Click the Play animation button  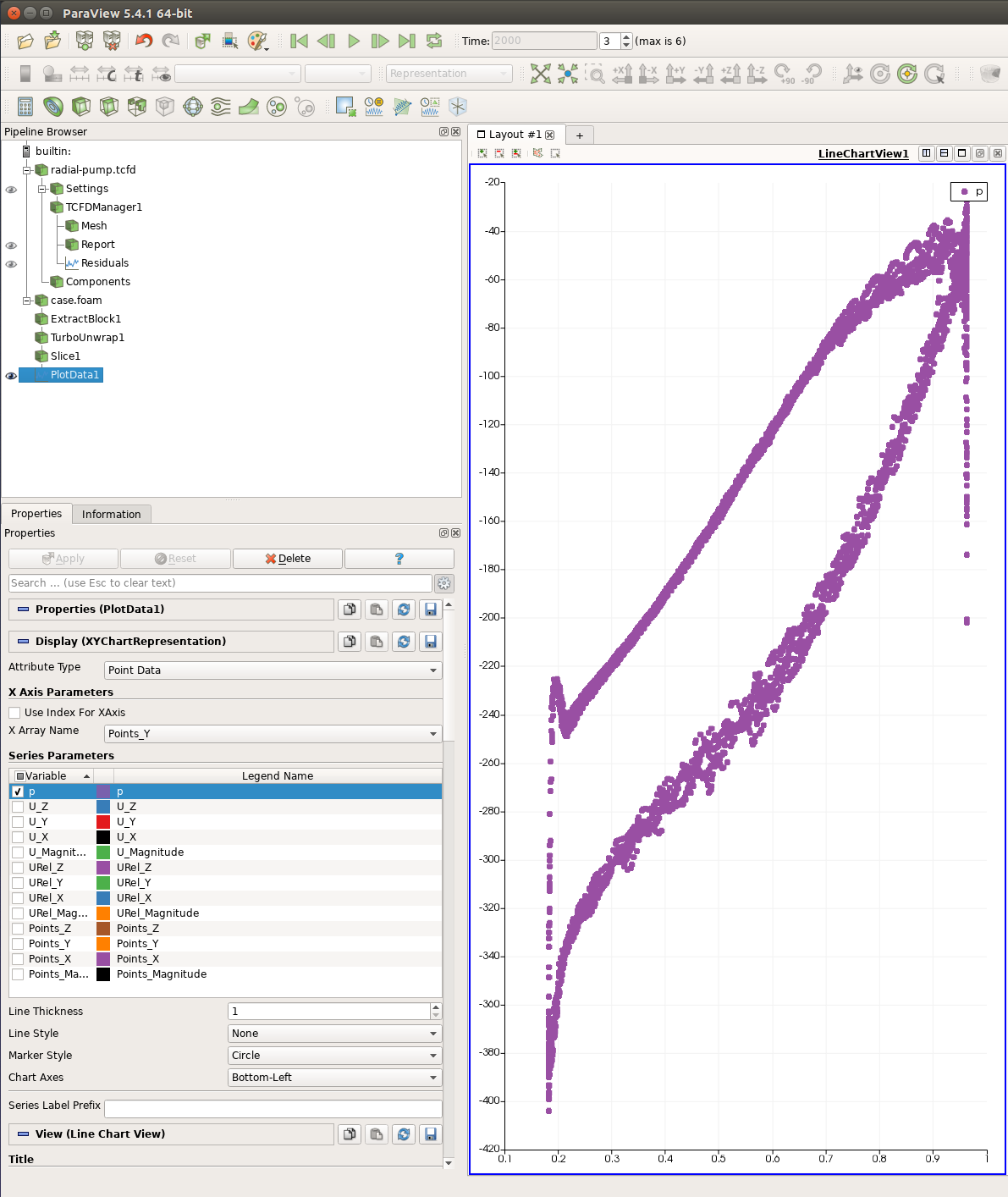354,41
